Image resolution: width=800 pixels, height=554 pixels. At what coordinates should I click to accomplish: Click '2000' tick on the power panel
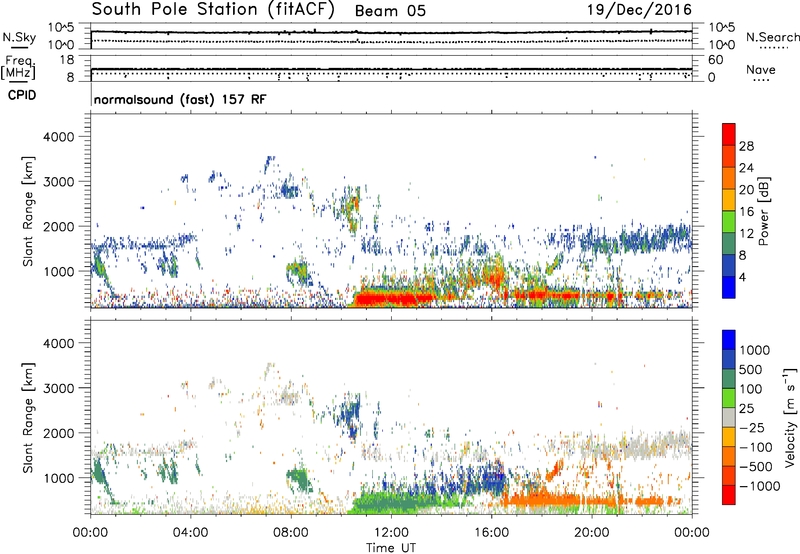point(58,226)
